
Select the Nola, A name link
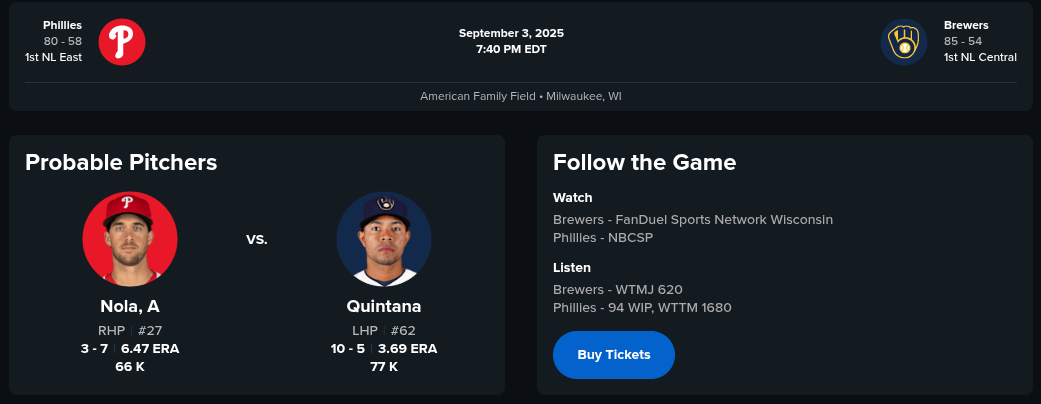click(130, 306)
